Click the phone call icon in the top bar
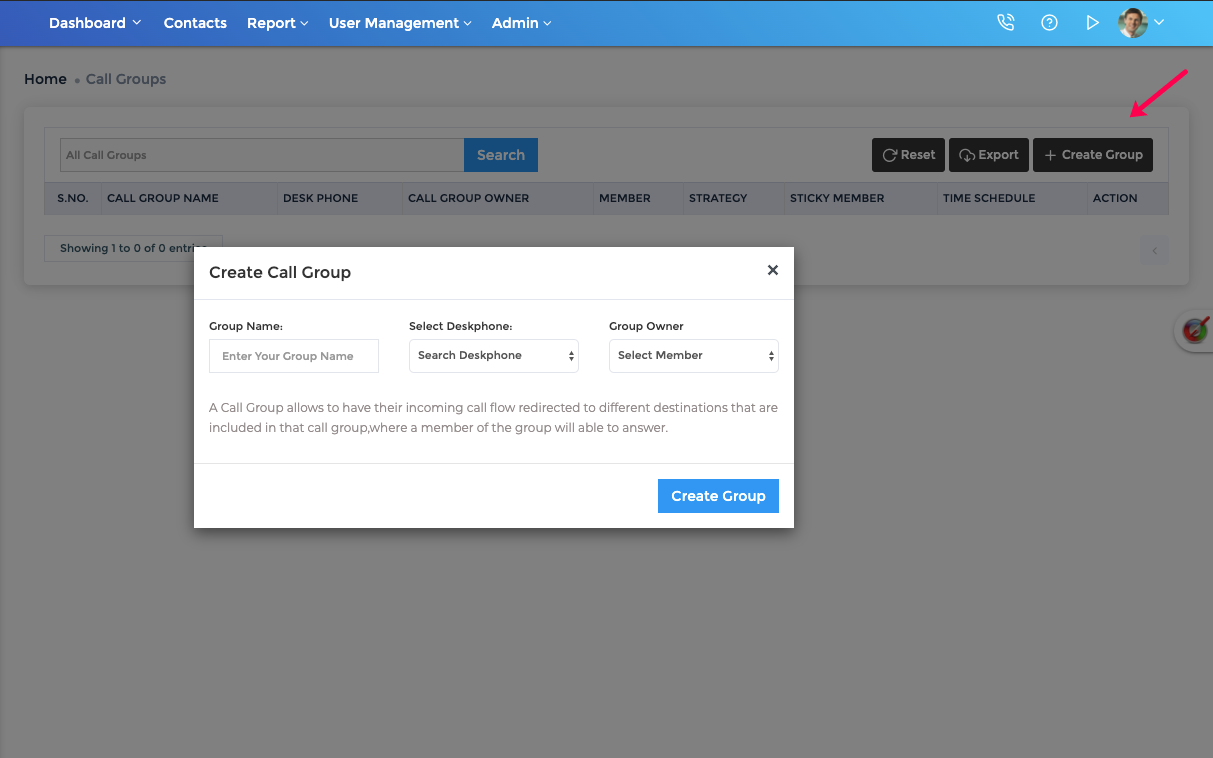 (x=1005, y=22)
